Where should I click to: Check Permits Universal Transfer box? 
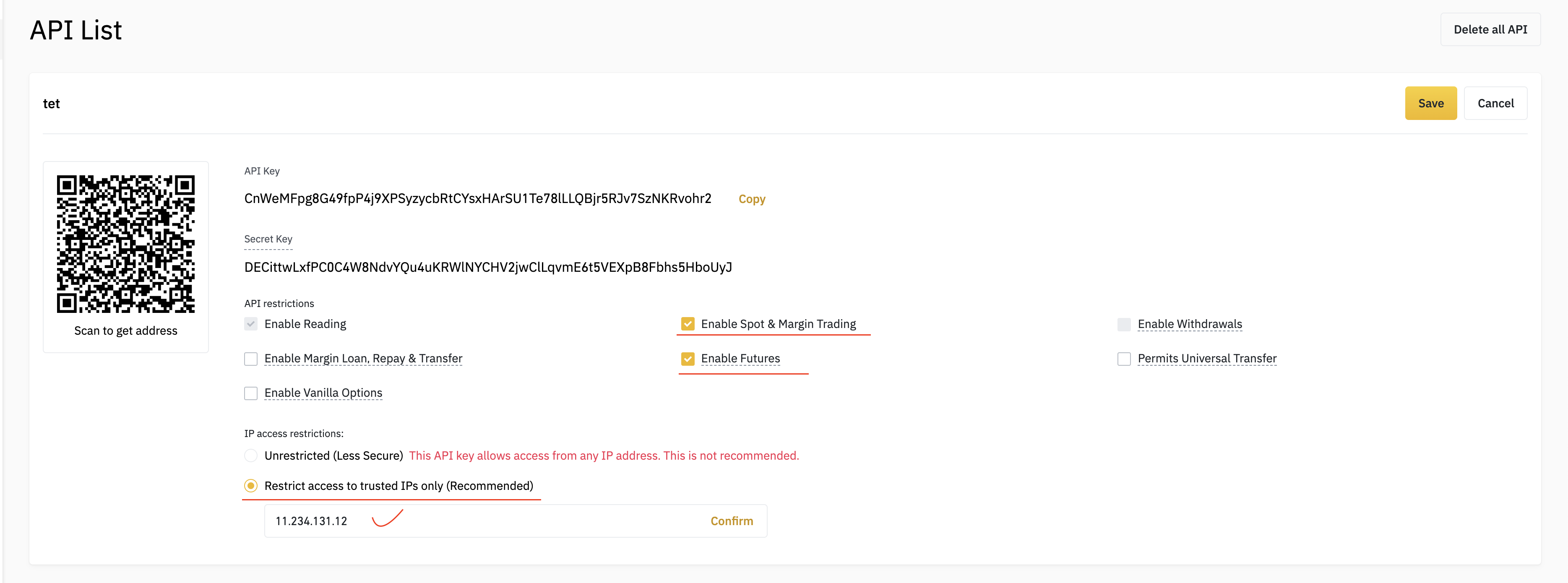click(1124, 359)
